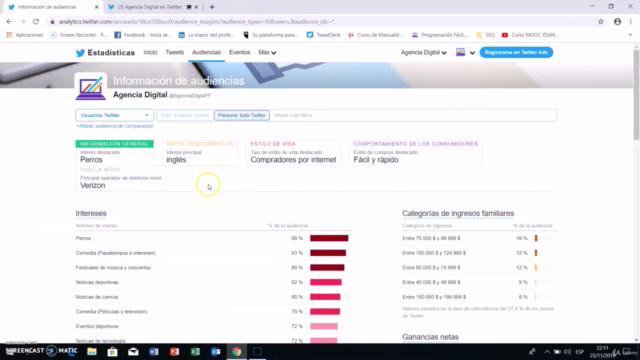Click the Comedia (Pasatiempos e intereses) row
640x360 pixels.
pyautogui.click(x=213, y=253)
